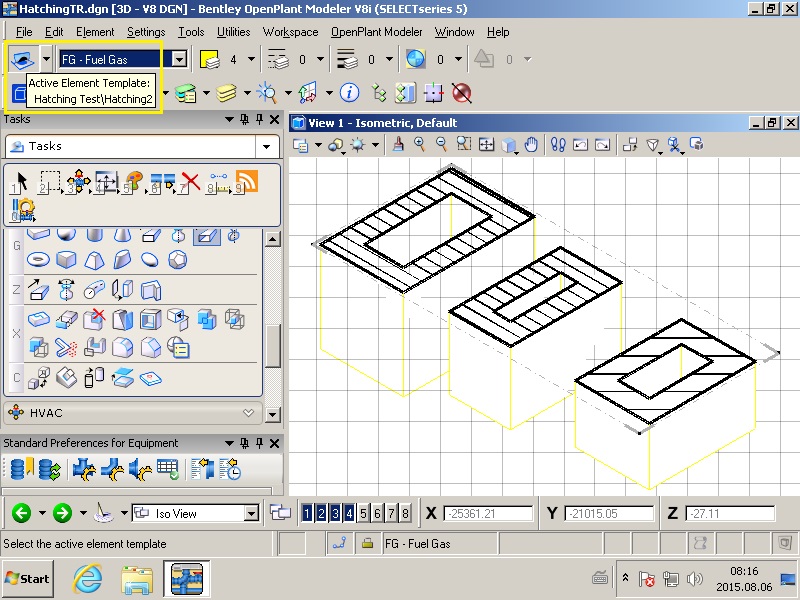The image size is (800, 600).
Task: Toggle view window 6 on
Action: coord(377,513)
